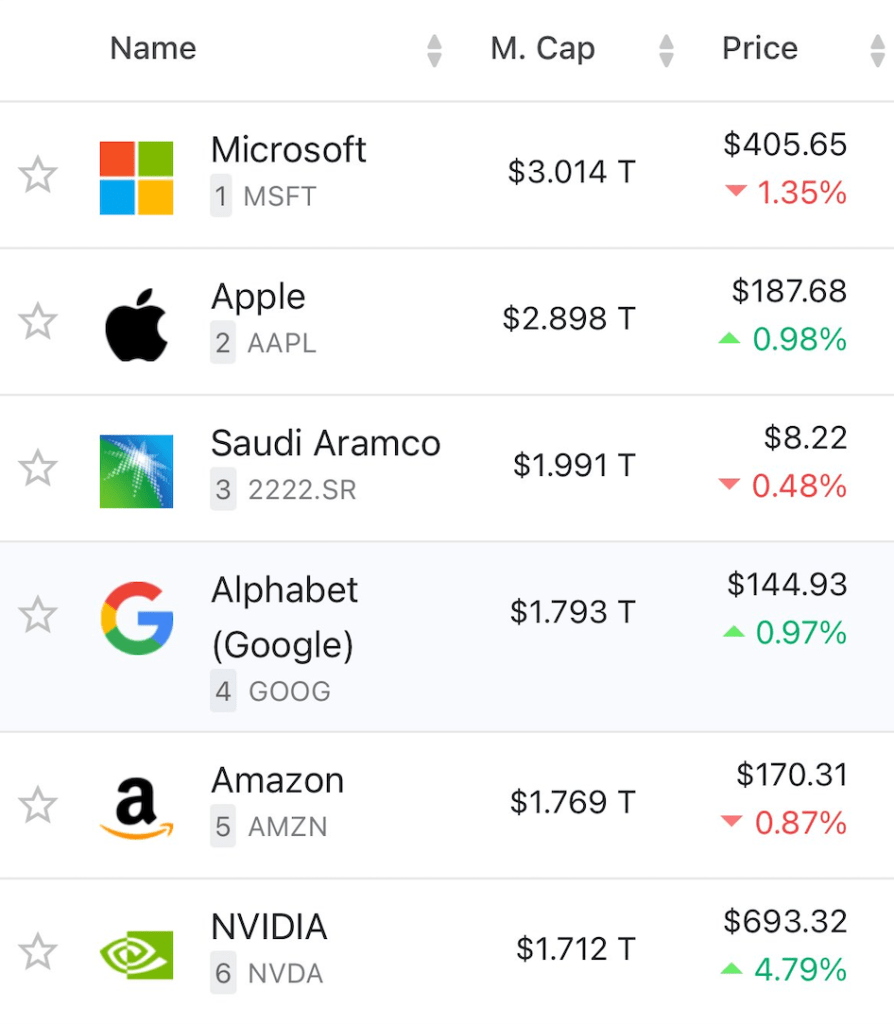This screenshot has height=1024, width=894.
Task: Open the Alphabet (Google) company link
Action: 284,617
